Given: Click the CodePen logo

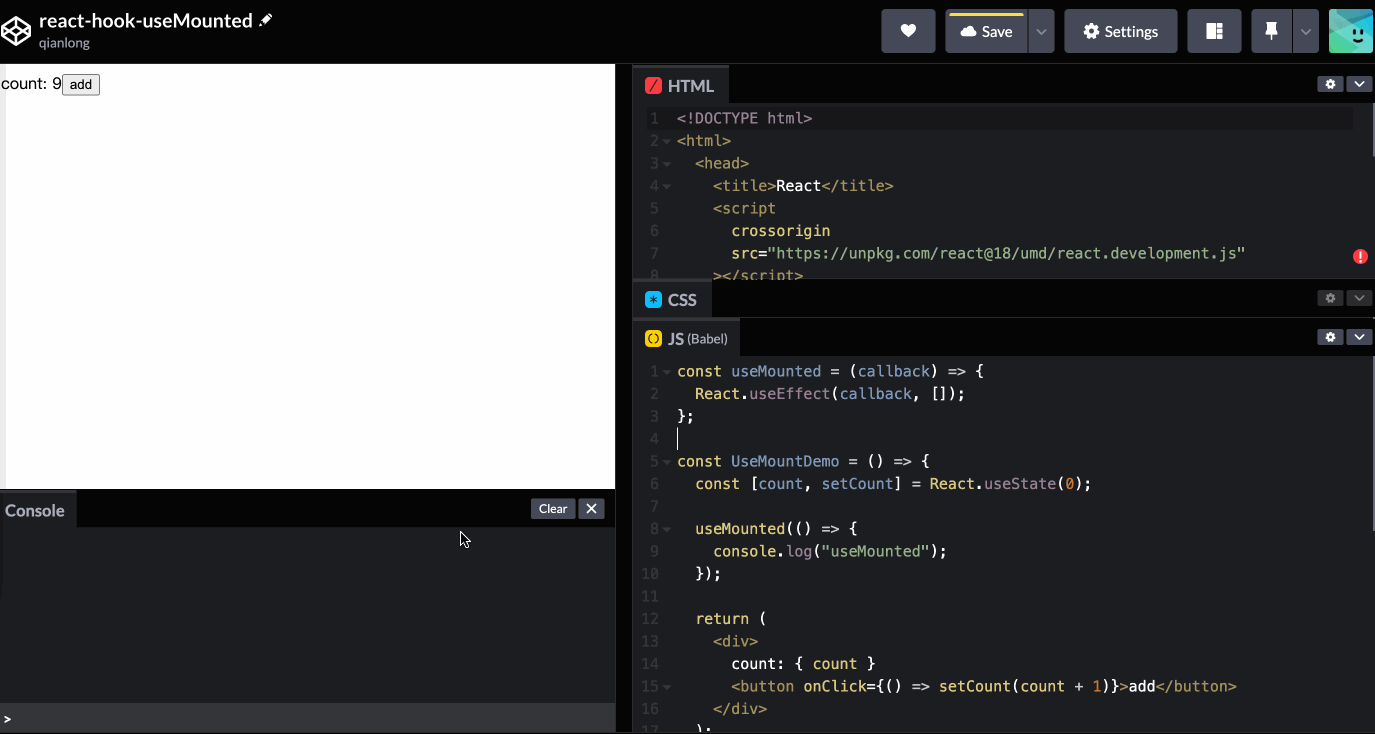Looking at the screenshot, I should [x=16, y=31].
